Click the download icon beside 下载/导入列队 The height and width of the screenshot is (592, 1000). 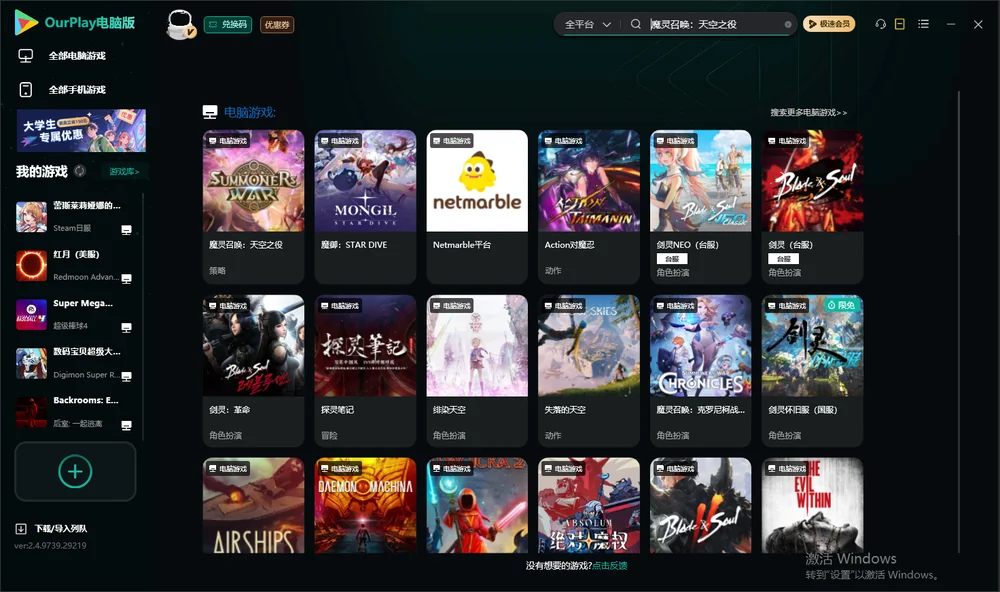point(21,529)
